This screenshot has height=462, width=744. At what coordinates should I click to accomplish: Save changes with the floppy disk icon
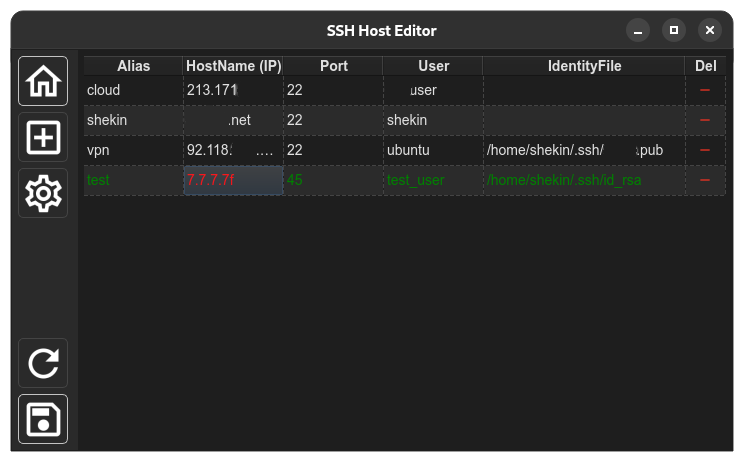pos(43,419)
